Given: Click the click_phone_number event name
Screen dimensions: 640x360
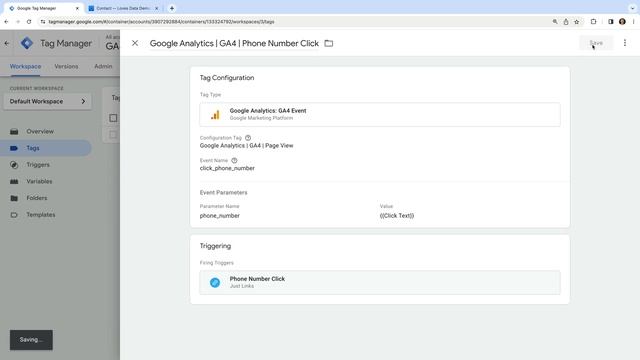Looking at the screenshot, I should pyautogui.click(x=227, y=168).
